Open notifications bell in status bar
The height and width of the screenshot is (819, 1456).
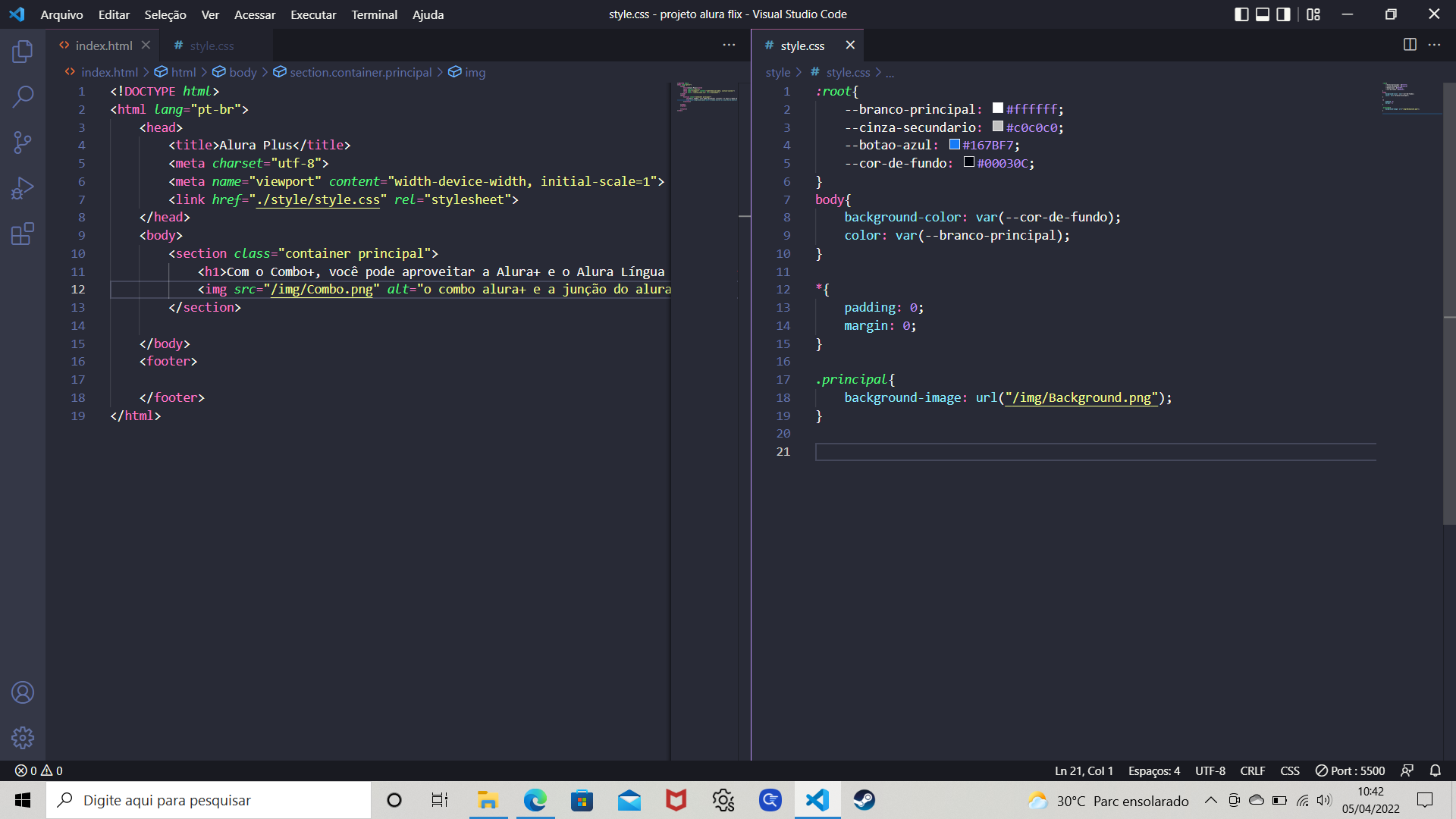coord(1435,770)
